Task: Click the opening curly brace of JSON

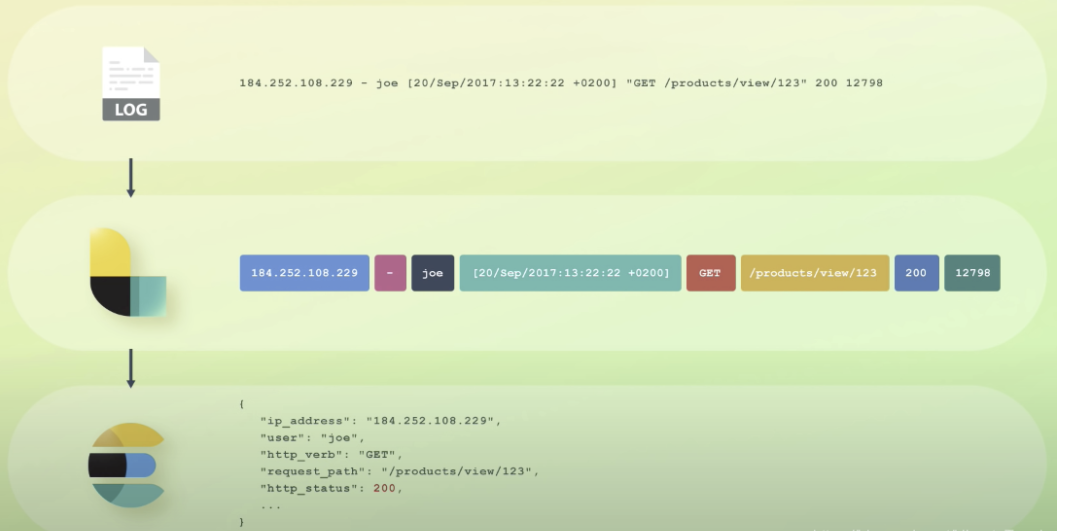Action: (x=241, y=404)
